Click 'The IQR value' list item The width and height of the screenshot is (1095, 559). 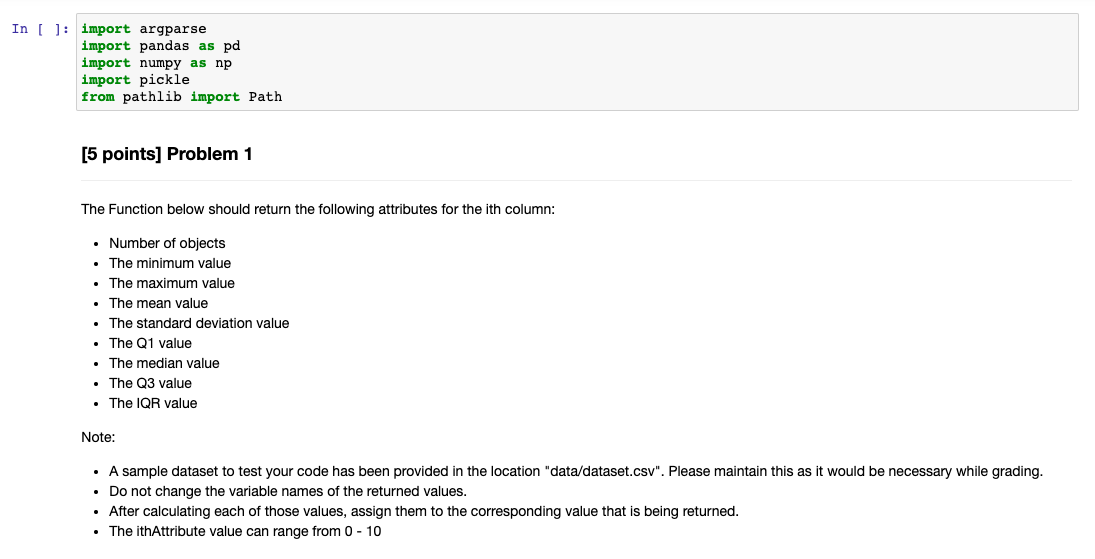coord(153,403)
